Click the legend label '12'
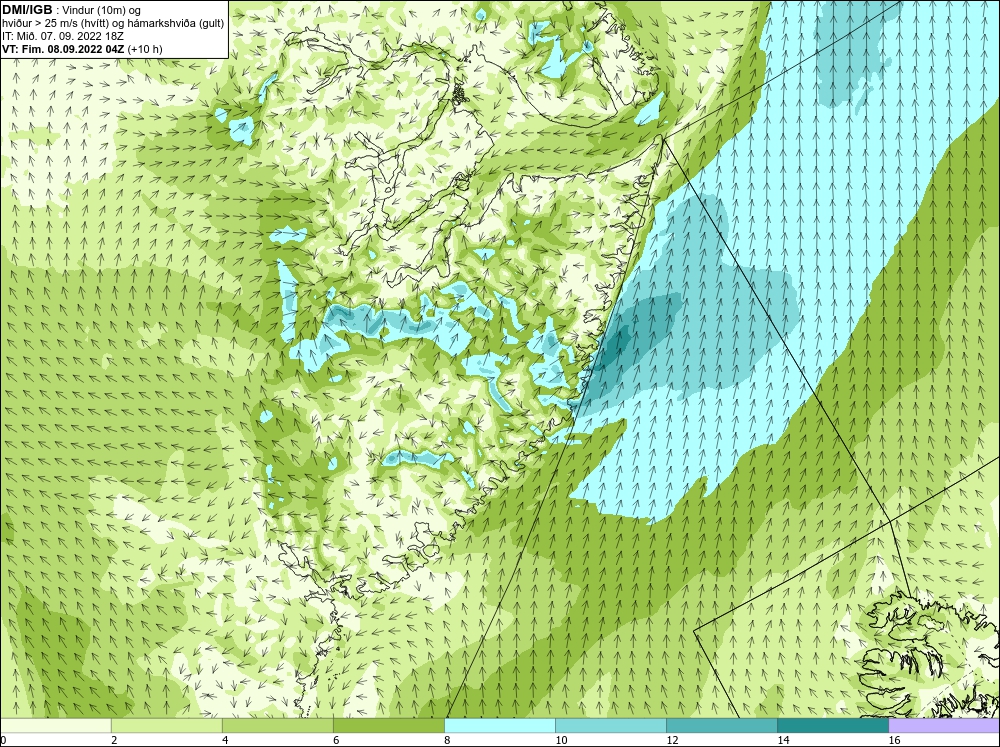 (672, 740)
